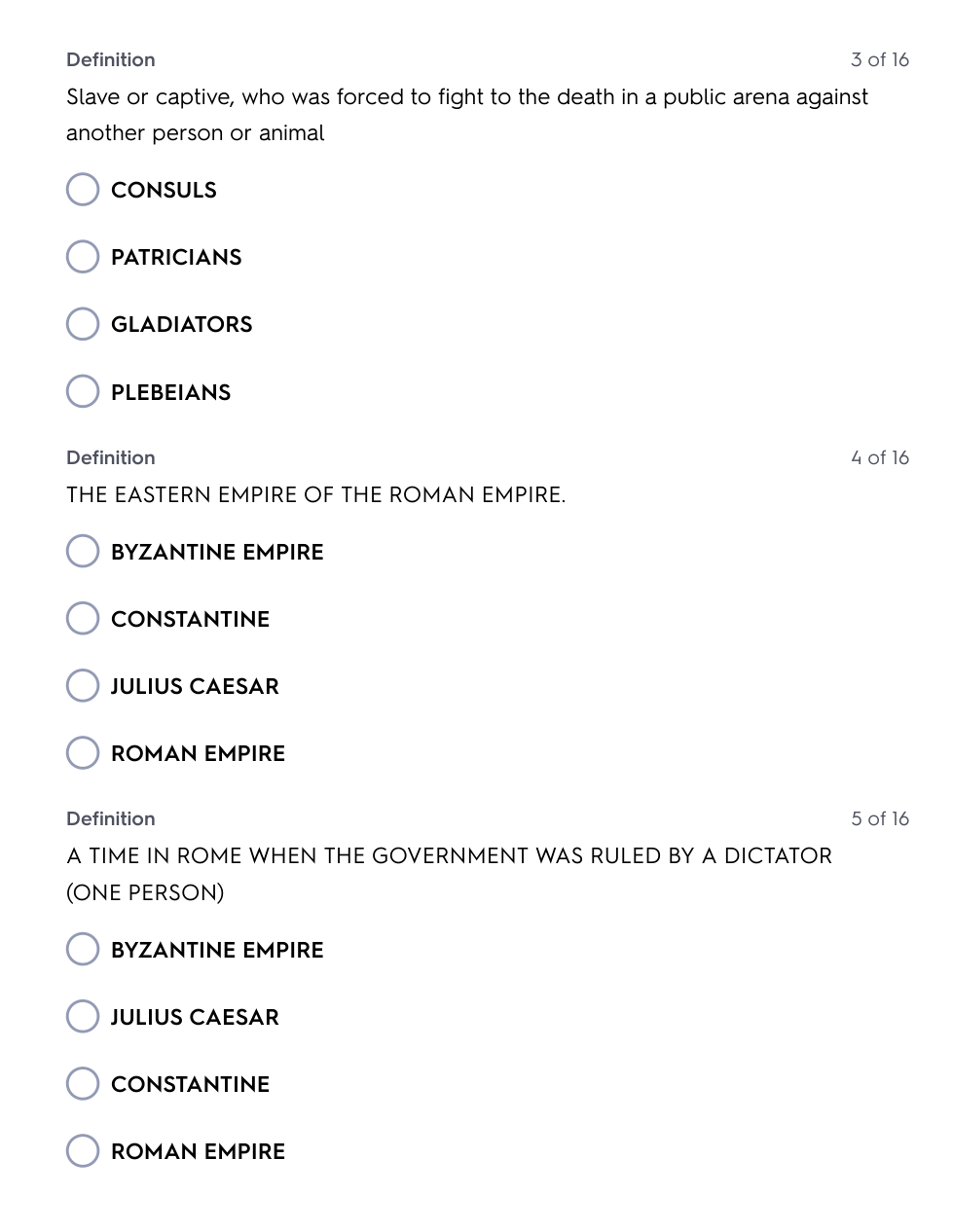The width and height of the screenshot is (953, 1232).
Task: Choose the PATRICIANS answer option
Action: pos(83,257)
